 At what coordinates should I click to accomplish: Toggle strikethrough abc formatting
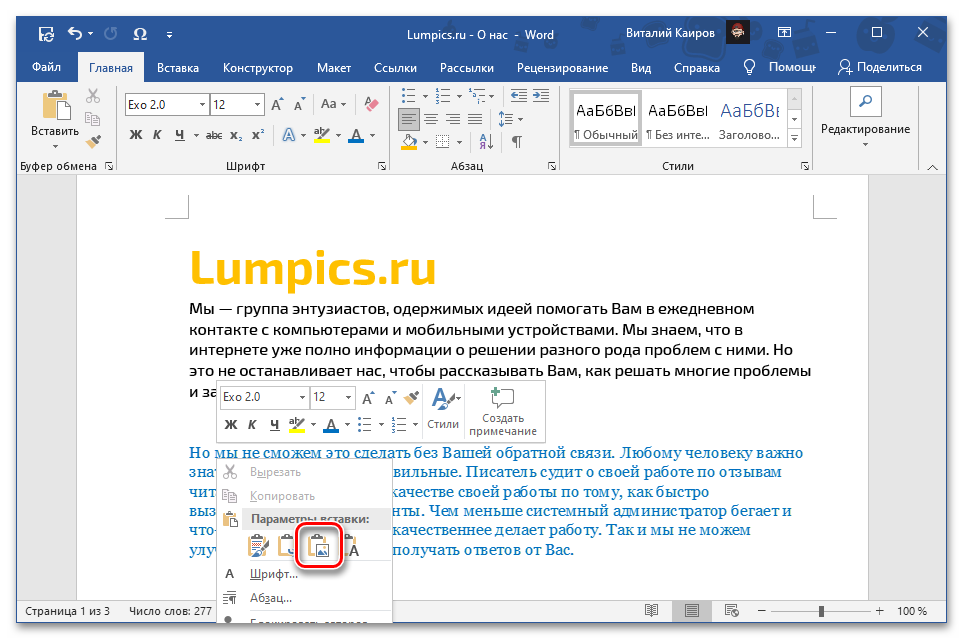point(214,135)
